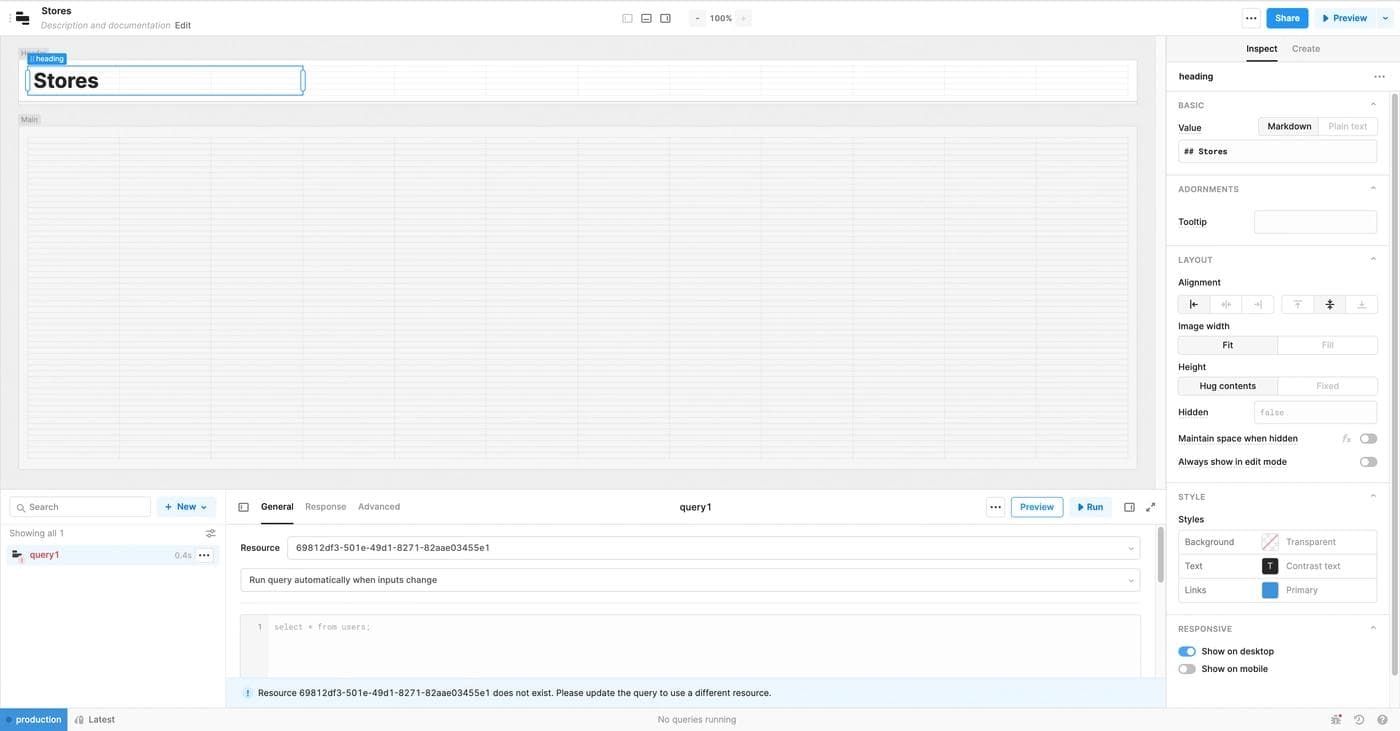Switch to the Response tab
1400x731 pixels.
click(325, 507)
